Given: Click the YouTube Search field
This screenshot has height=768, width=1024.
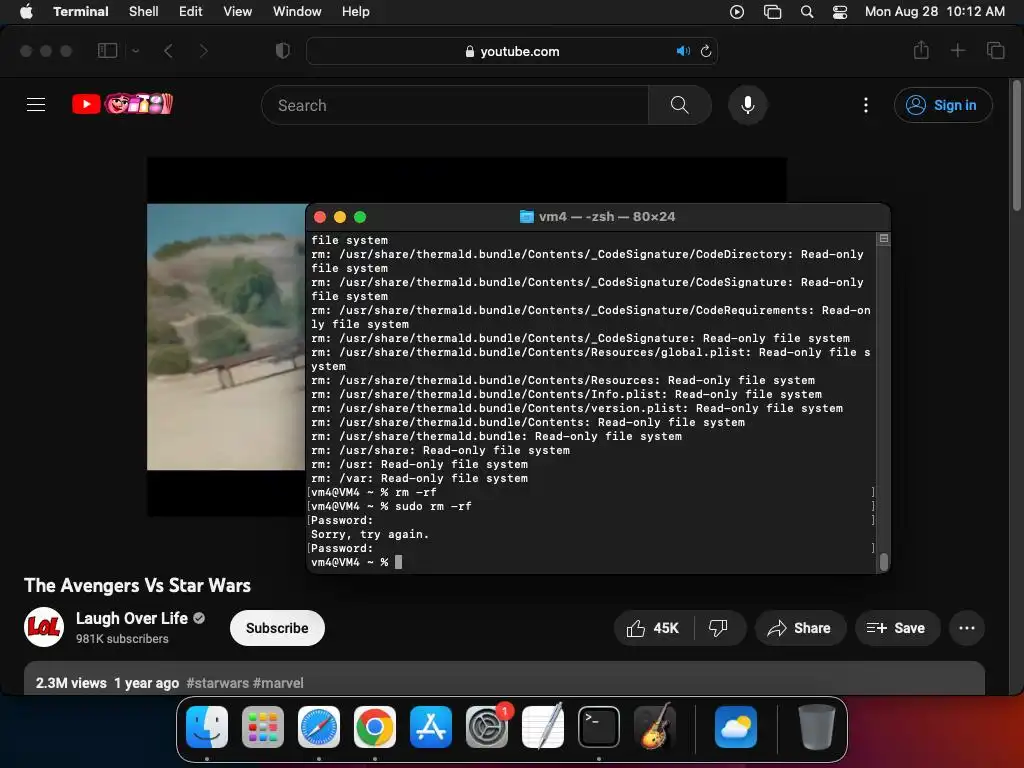Looking at the screenshot, I should pyautogui.click(x=455, y=105).
